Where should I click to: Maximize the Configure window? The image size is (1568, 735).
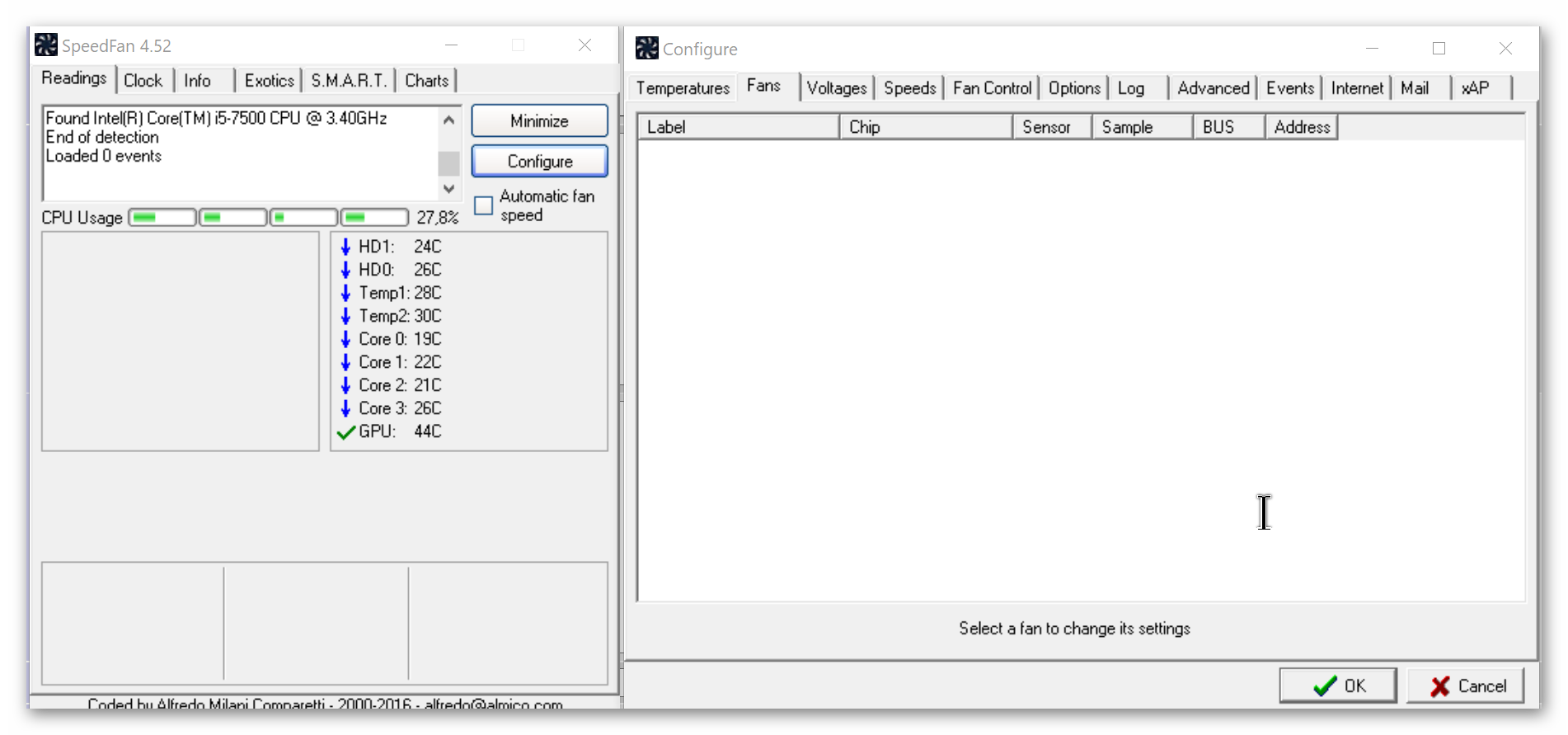click(1439, 49)
